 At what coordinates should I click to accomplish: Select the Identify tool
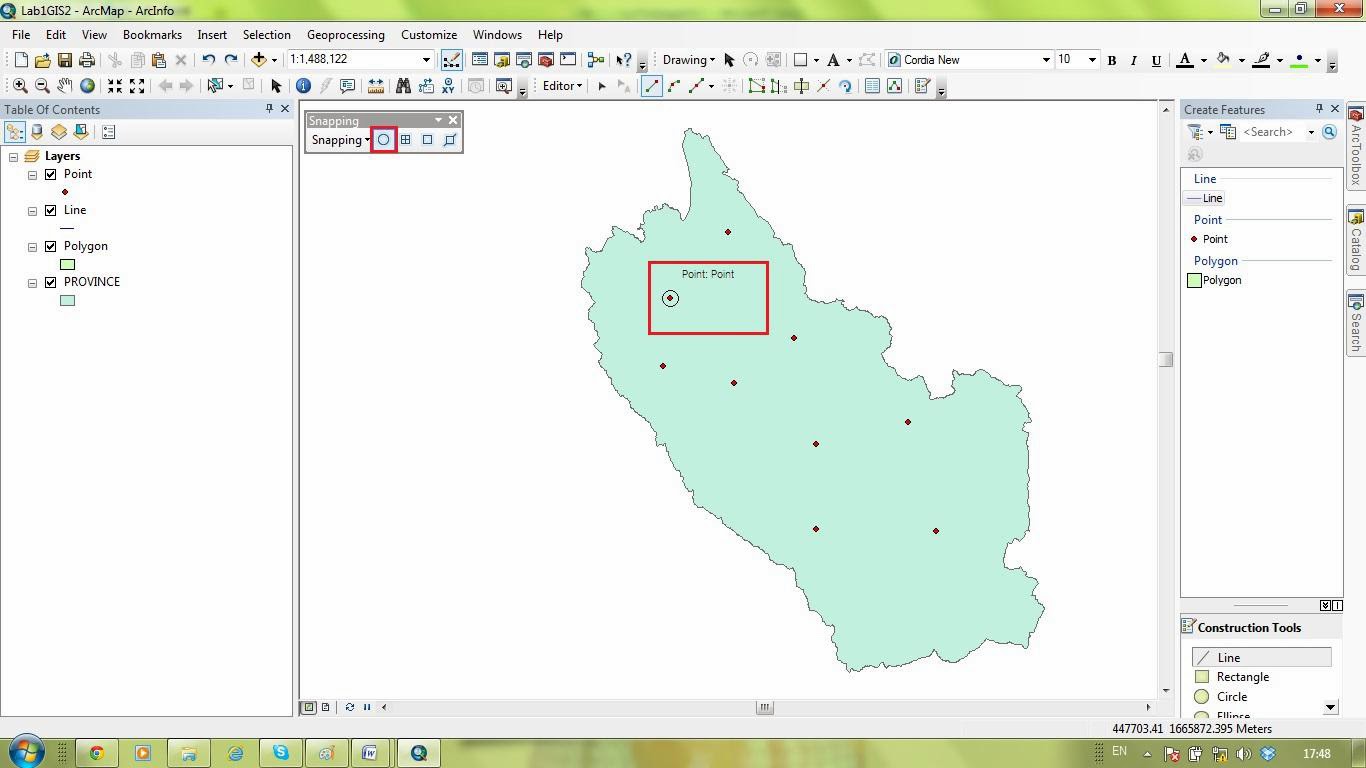click(x=303, y=86)
